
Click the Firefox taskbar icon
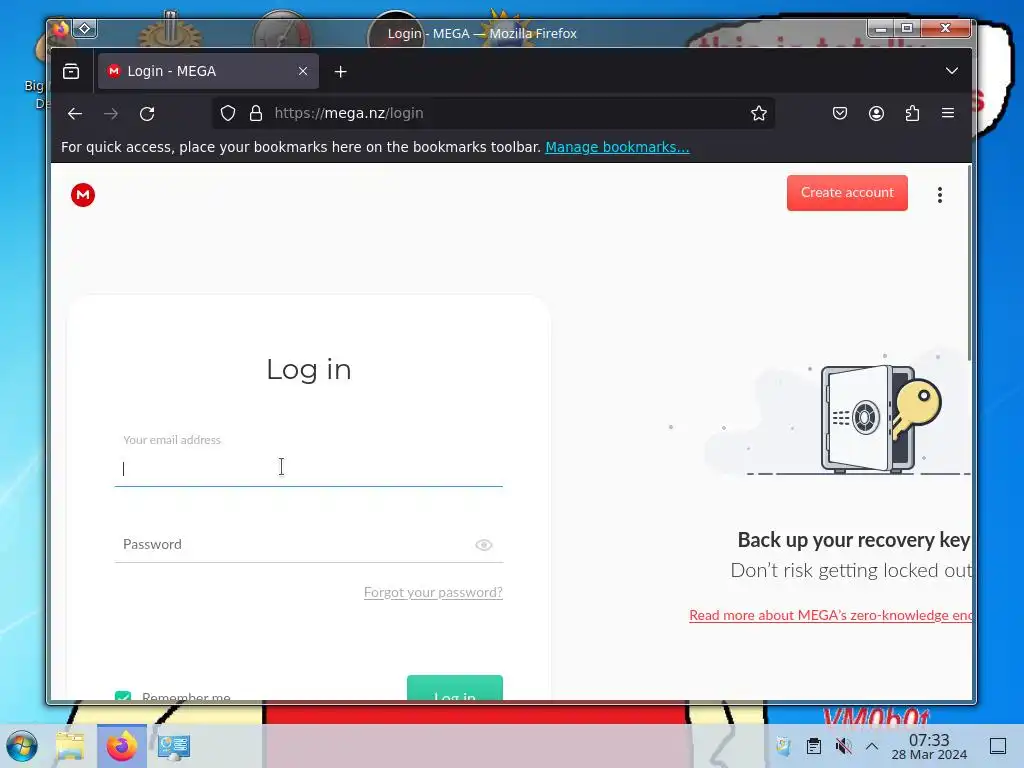(x=122, y=746)
